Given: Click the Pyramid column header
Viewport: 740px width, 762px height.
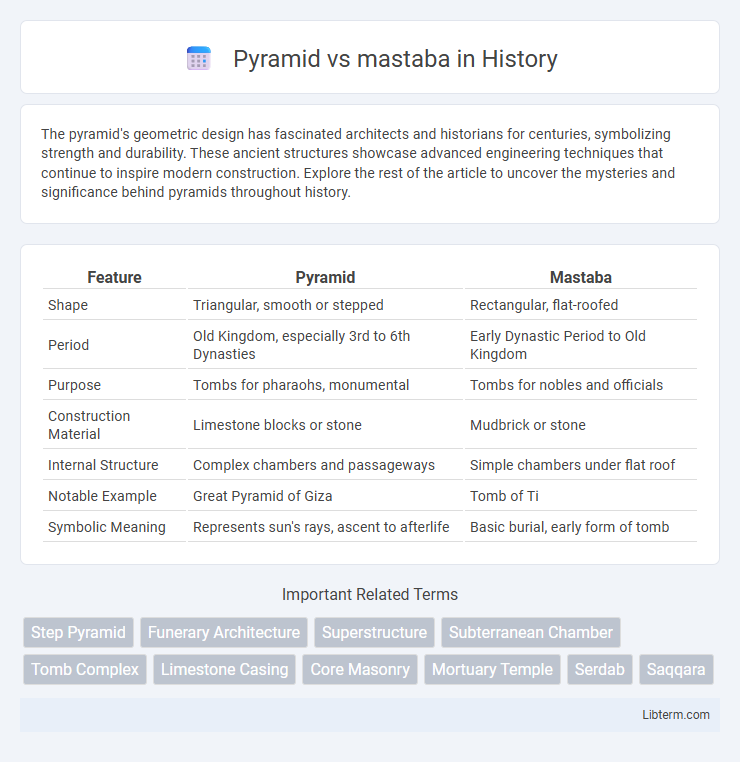Looking at the screenshot, I should pyautogui.click(x=325, y=277).
